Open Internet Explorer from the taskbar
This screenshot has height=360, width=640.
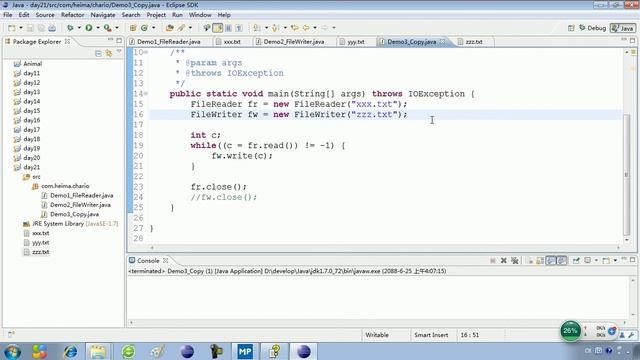click(70, 351)
